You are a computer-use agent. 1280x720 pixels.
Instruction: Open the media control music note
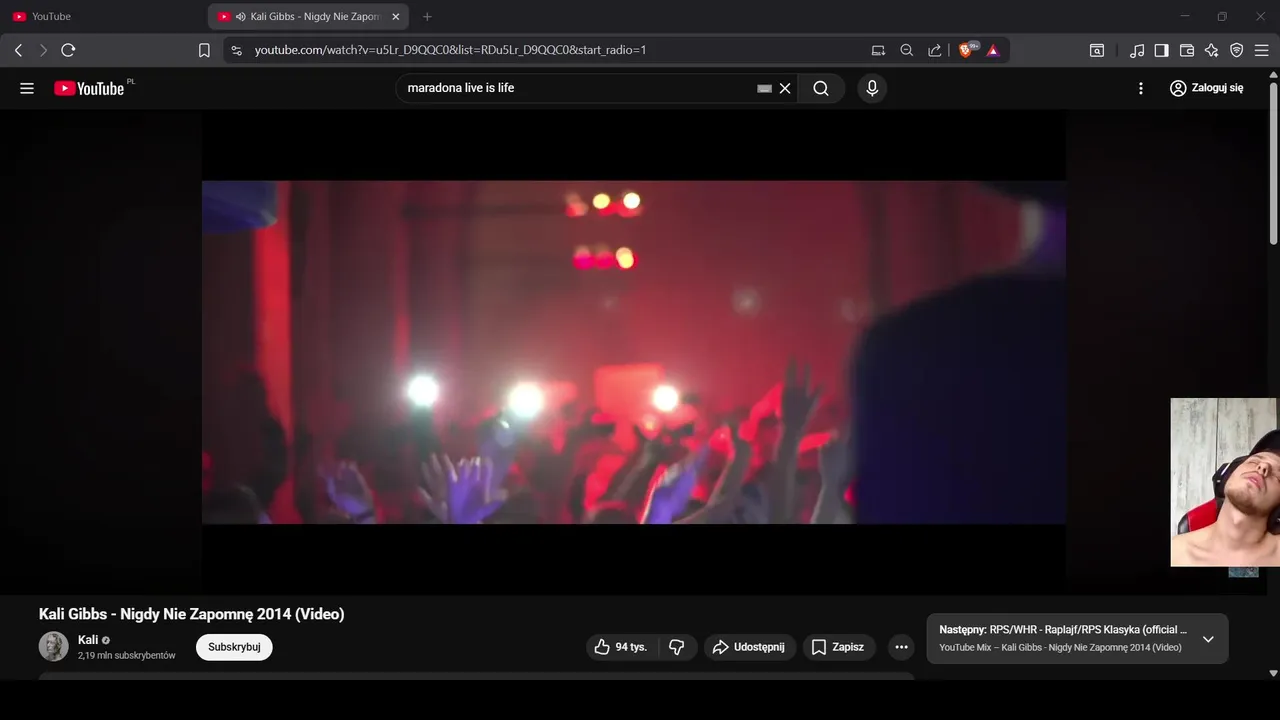click(1137, 50)
